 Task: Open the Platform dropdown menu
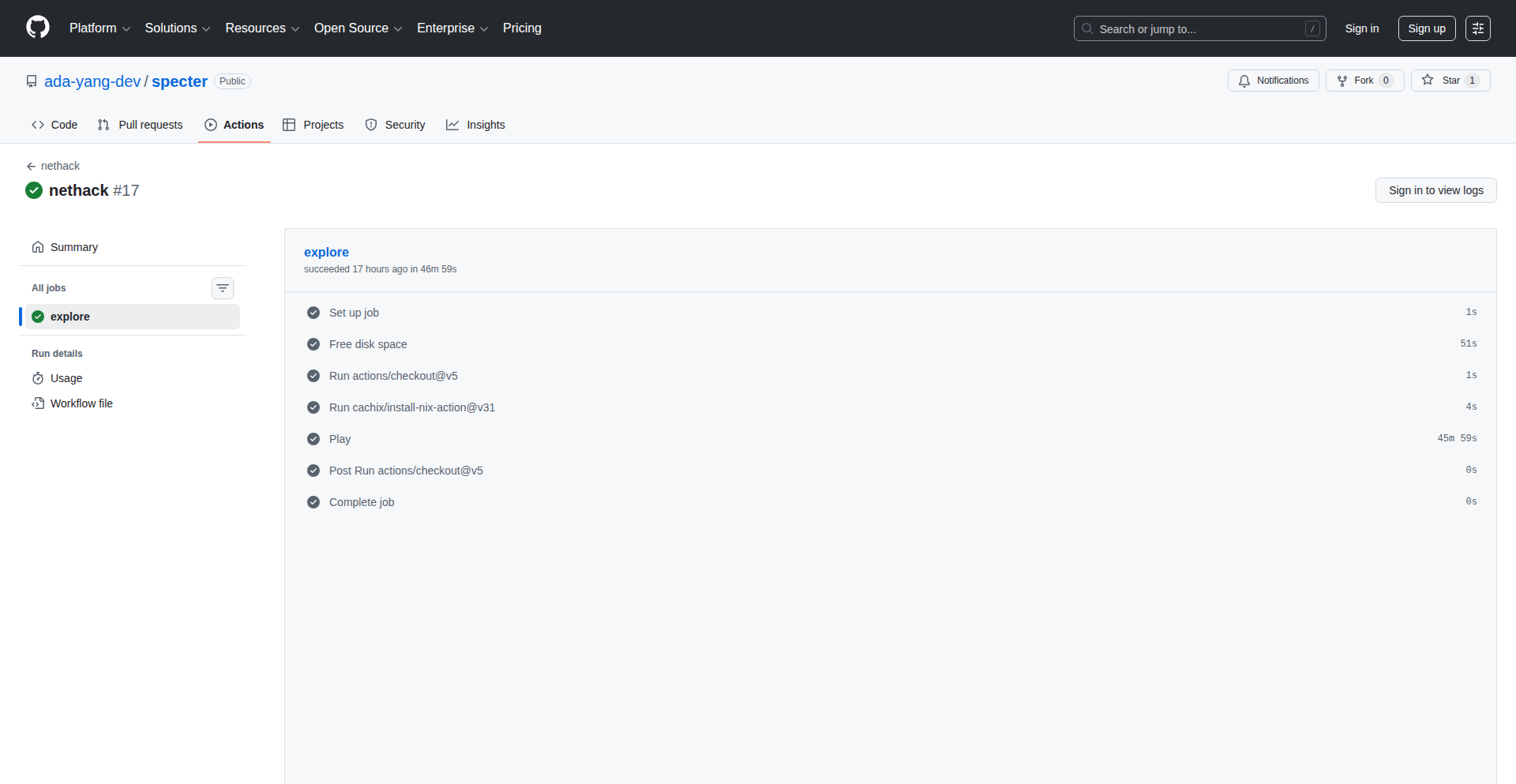(99, 28)
